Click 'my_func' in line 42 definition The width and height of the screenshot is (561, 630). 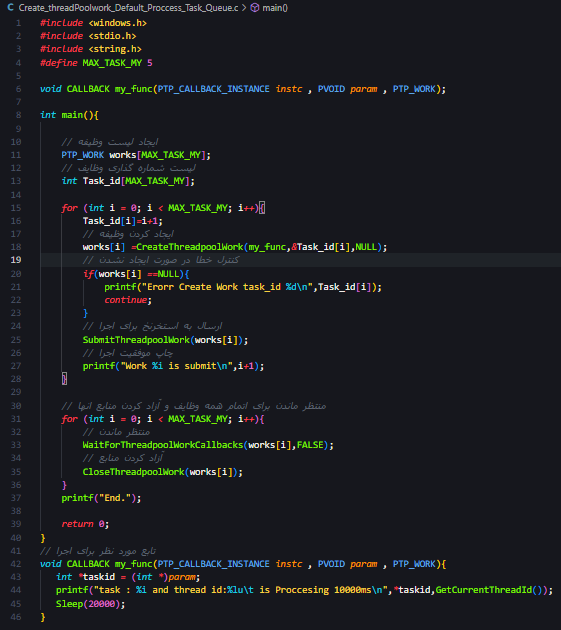click(133, 564)
